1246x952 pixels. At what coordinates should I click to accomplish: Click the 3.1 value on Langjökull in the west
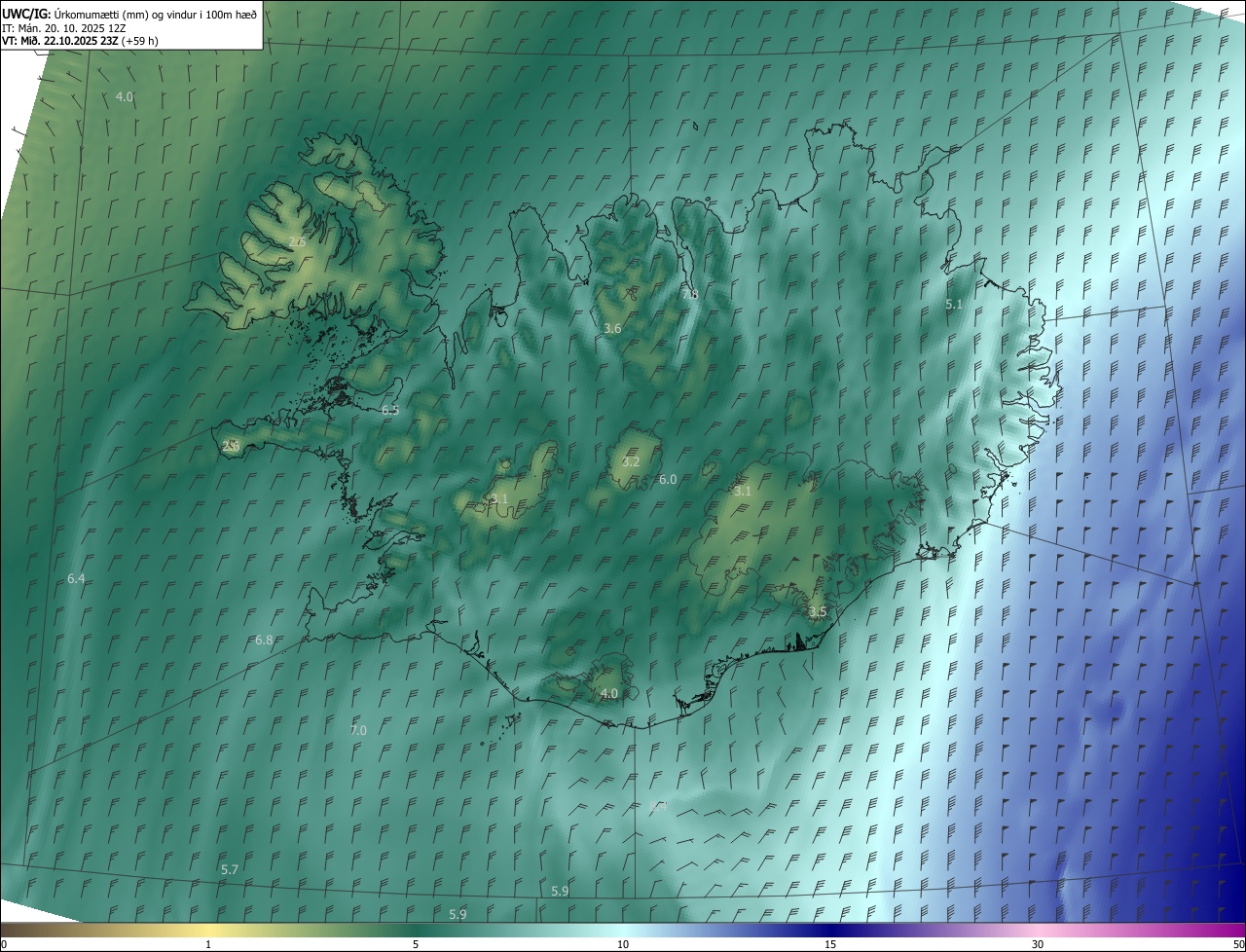[499, 498]
